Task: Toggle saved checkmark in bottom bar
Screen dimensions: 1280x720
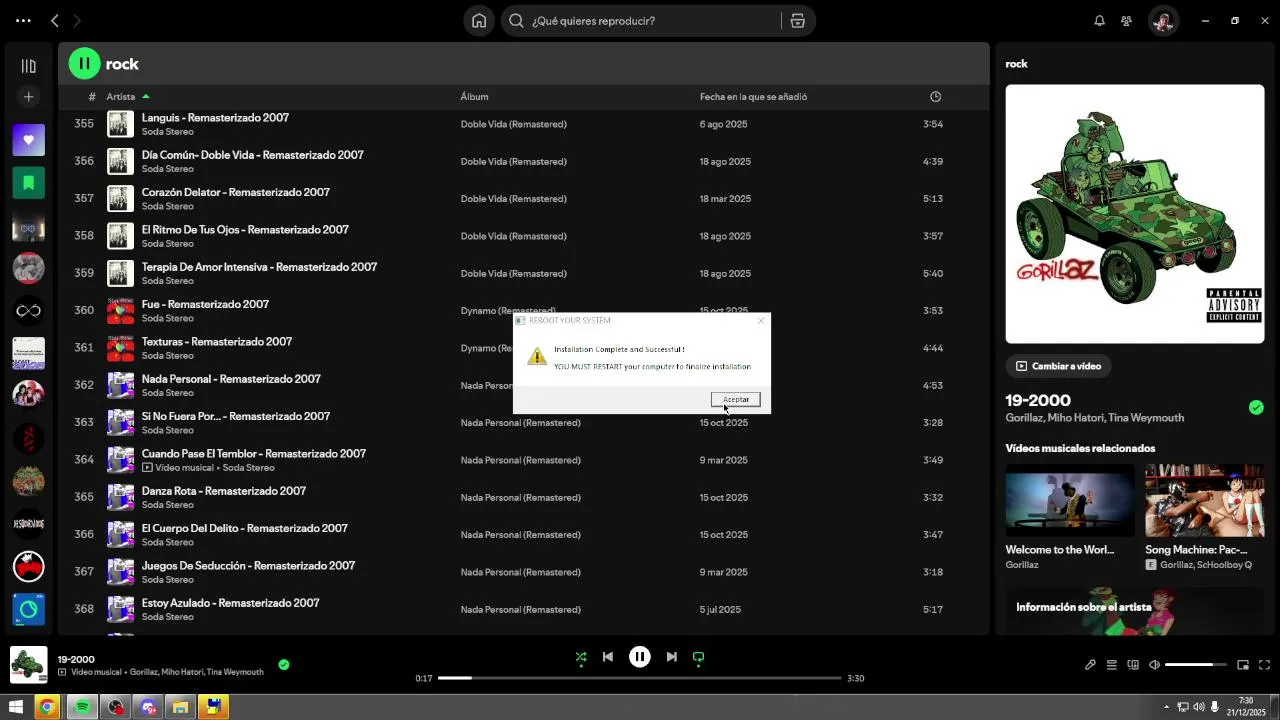Action: (284, 664)
